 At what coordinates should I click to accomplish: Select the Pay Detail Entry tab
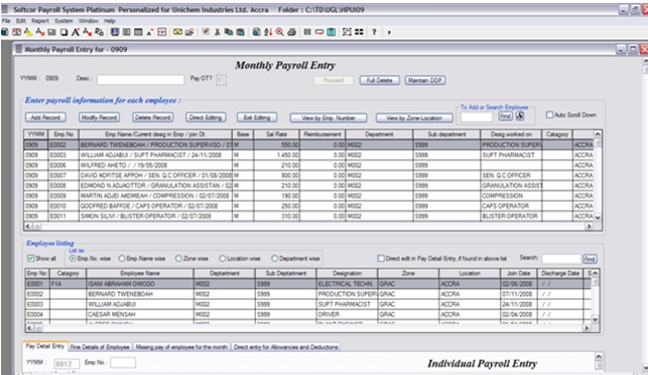45,346
